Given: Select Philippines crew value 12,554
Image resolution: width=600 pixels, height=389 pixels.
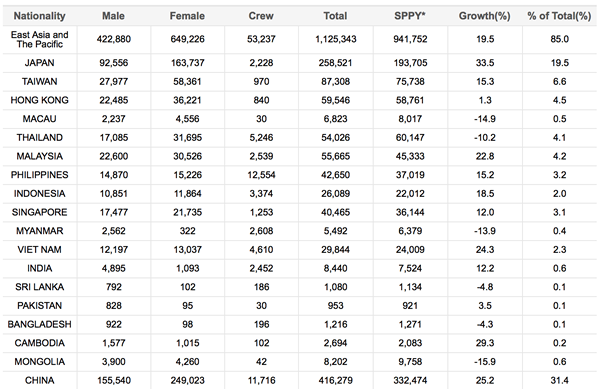Looking at the screenshot, I should 261,175.
